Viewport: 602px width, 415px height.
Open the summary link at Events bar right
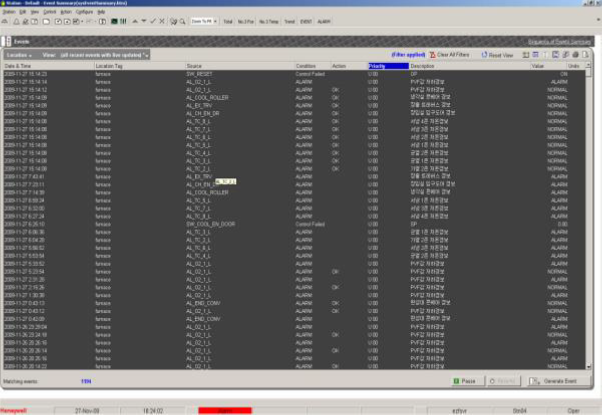point(559,41)
